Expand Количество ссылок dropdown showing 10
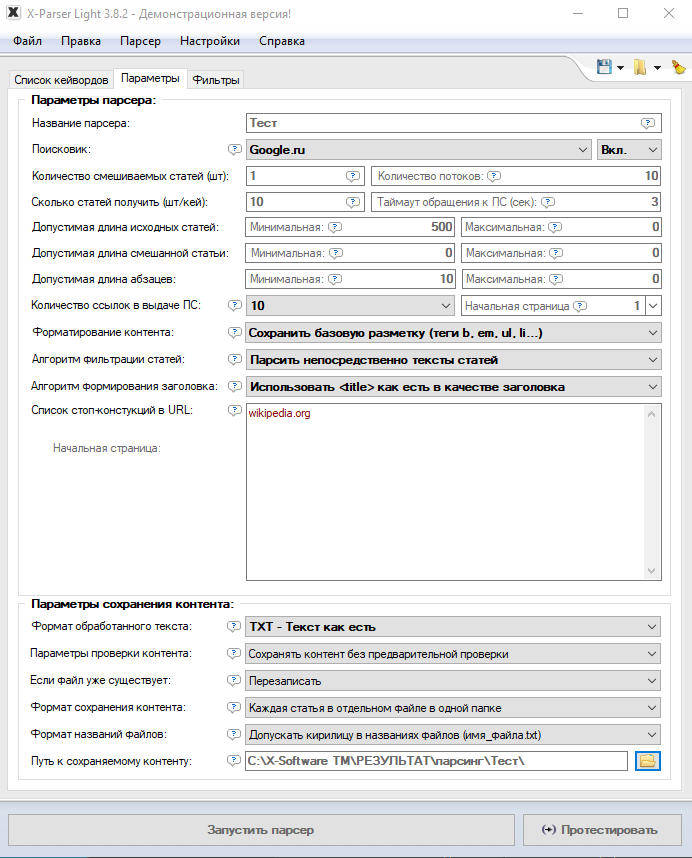The image size is (692, 858). click(x=350, y=305)
